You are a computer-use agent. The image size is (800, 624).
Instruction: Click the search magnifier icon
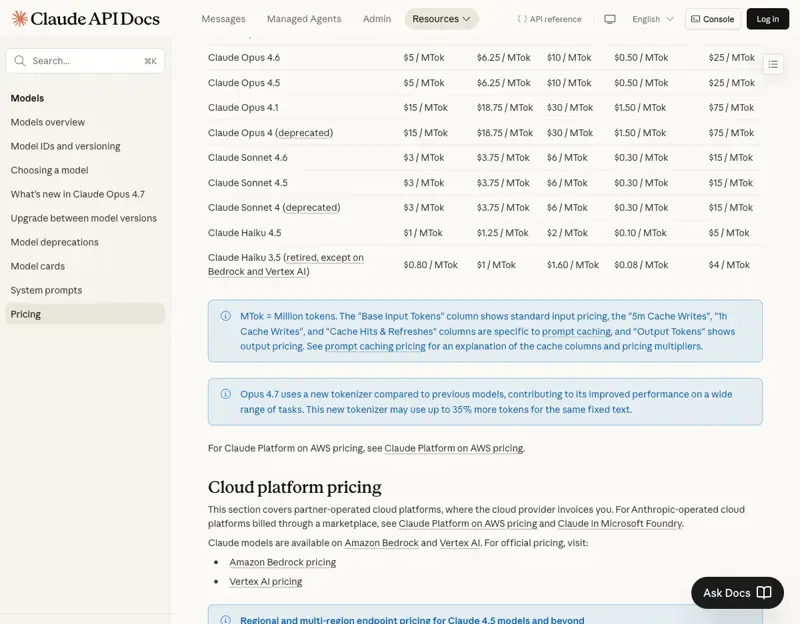(x=20, y=61)
